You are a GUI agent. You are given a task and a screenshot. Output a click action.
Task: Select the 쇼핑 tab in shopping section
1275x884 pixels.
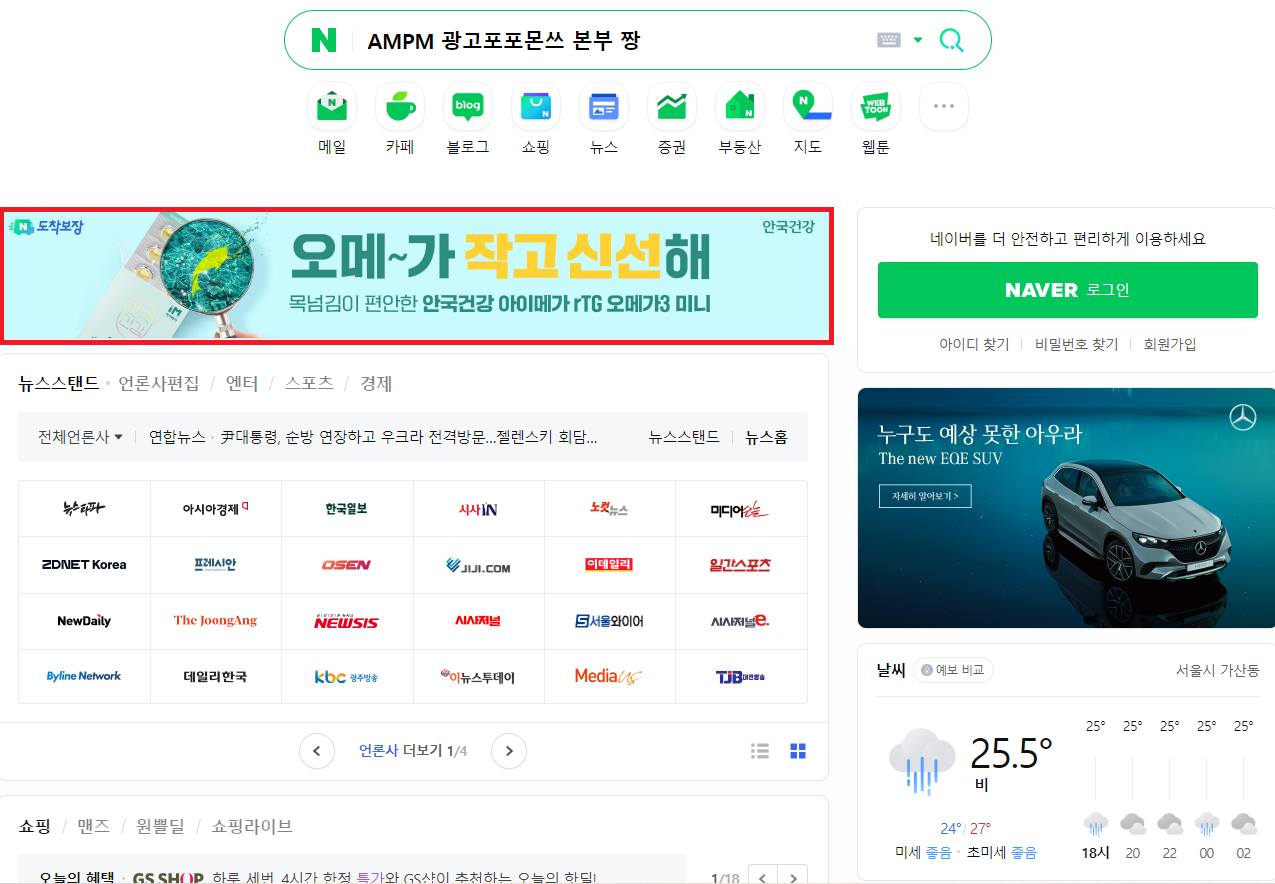(x=36, y=826)
